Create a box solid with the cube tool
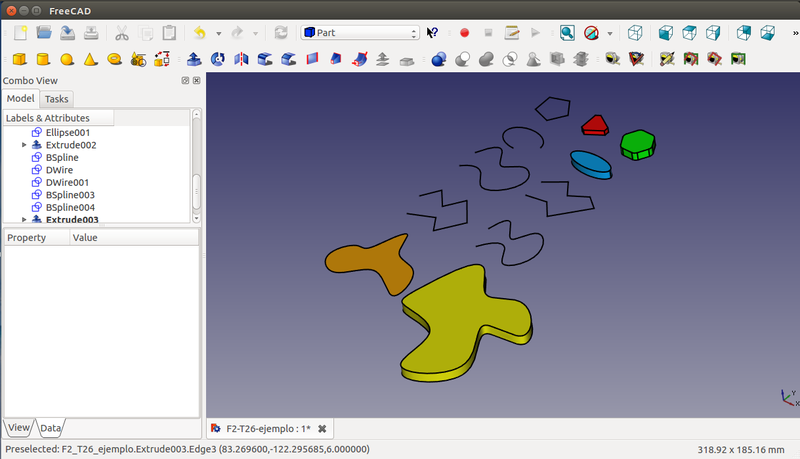Image resolution: width=800 pixels, height=459 pixels. [x=18, y=59]
